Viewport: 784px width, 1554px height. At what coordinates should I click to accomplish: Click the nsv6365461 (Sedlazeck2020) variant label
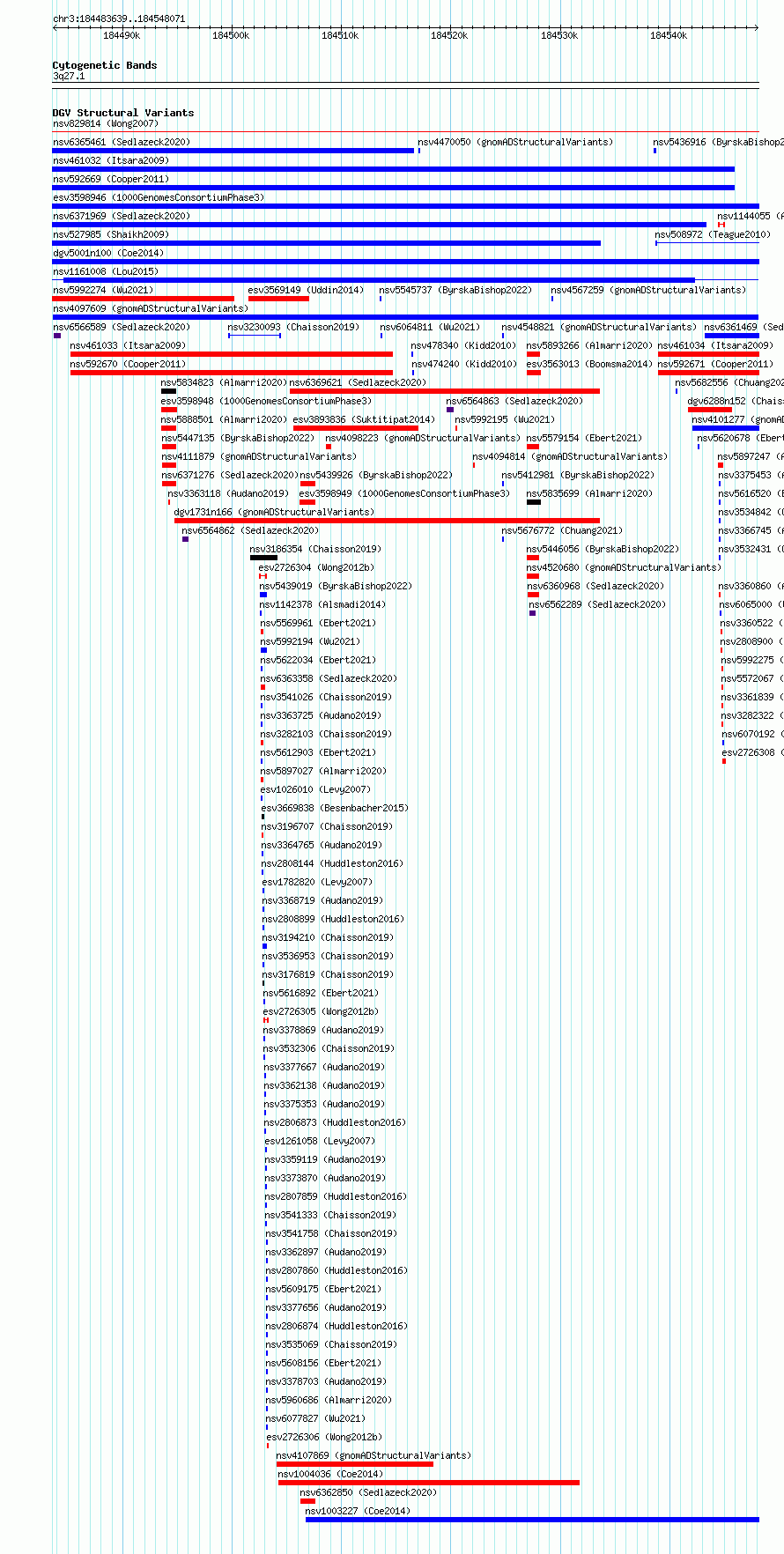(122, 142)
